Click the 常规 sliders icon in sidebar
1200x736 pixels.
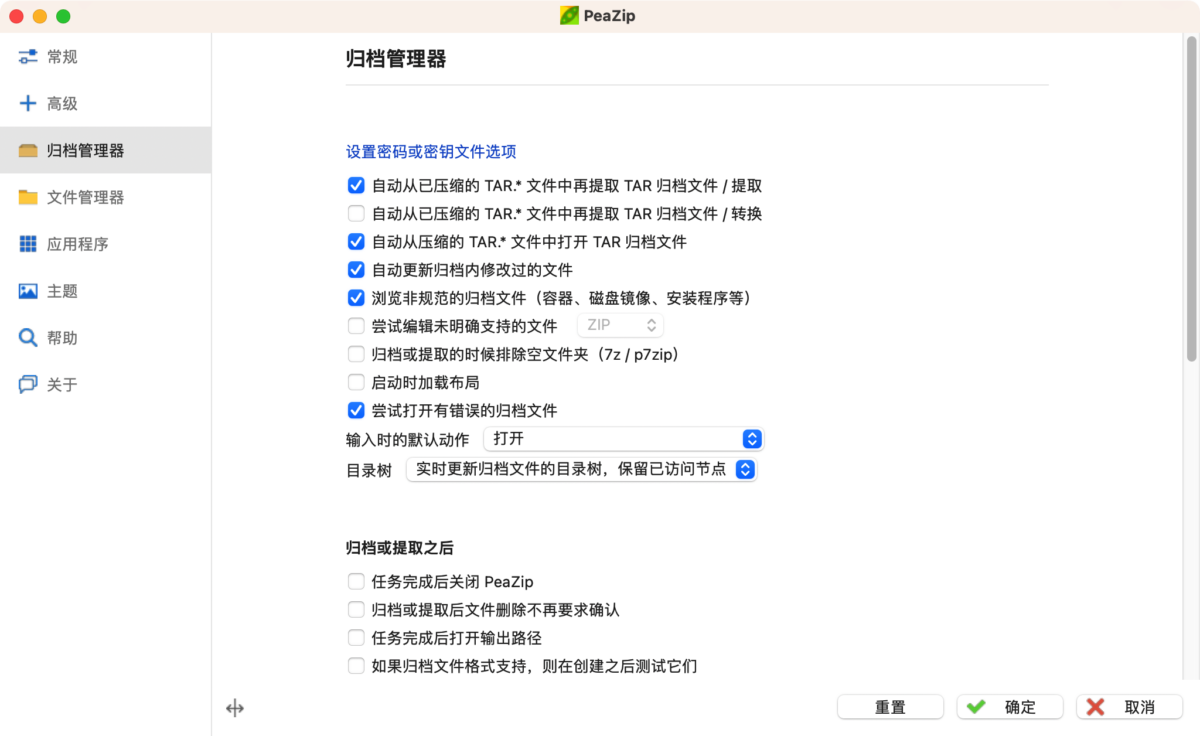[28, 57]
